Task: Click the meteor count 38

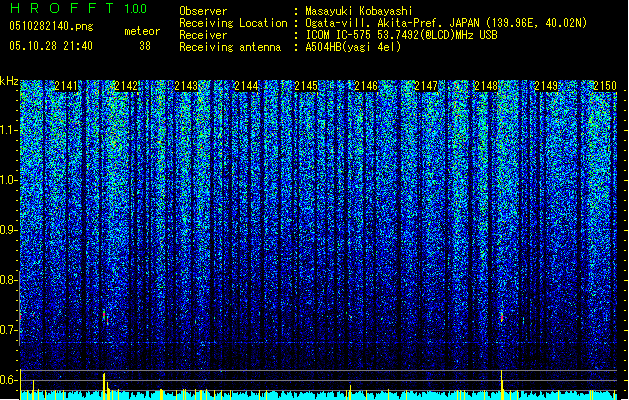Action: point(145,46)
